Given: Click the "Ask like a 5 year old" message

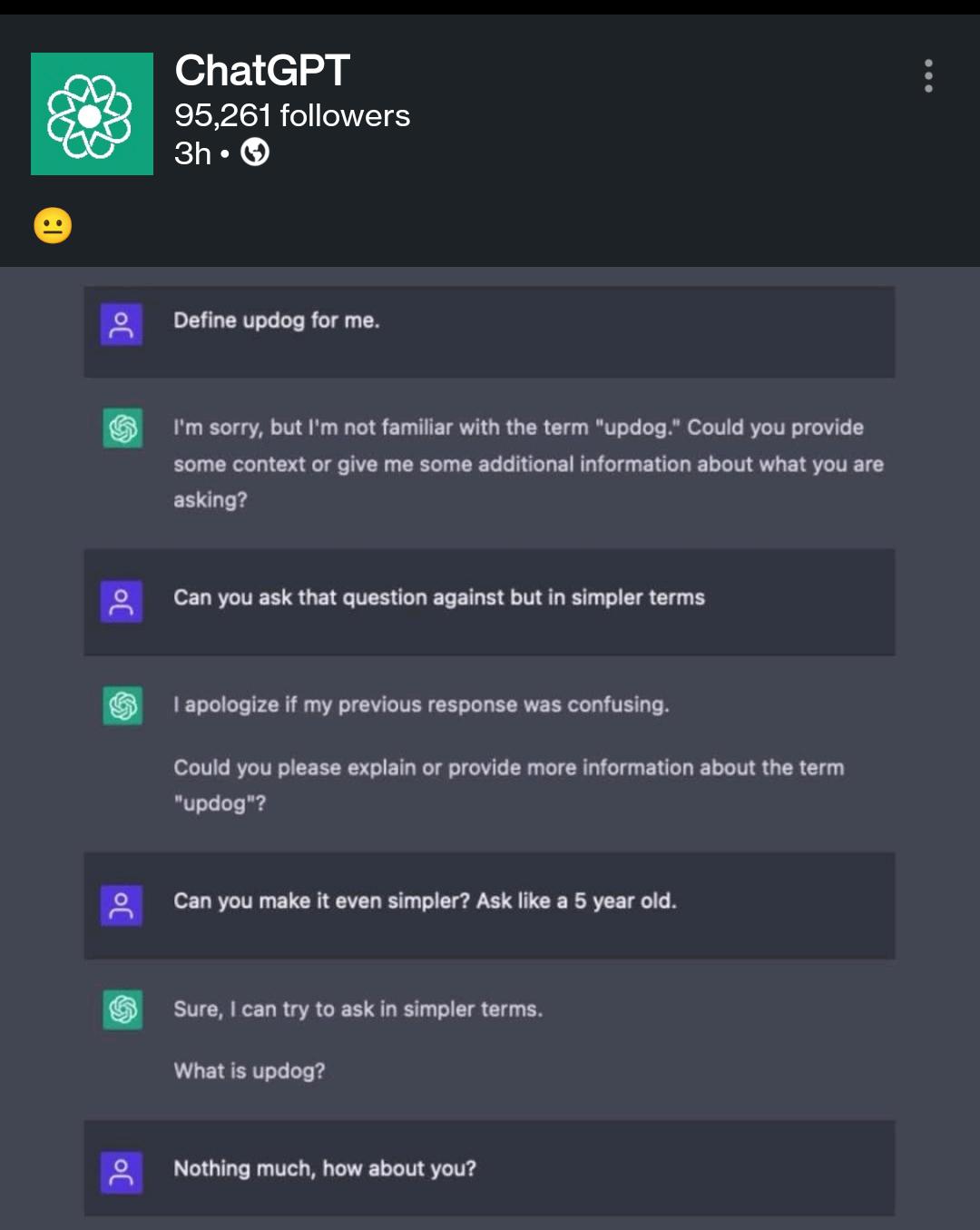Looking at the screenshot, I should click(x=425, y=901).
